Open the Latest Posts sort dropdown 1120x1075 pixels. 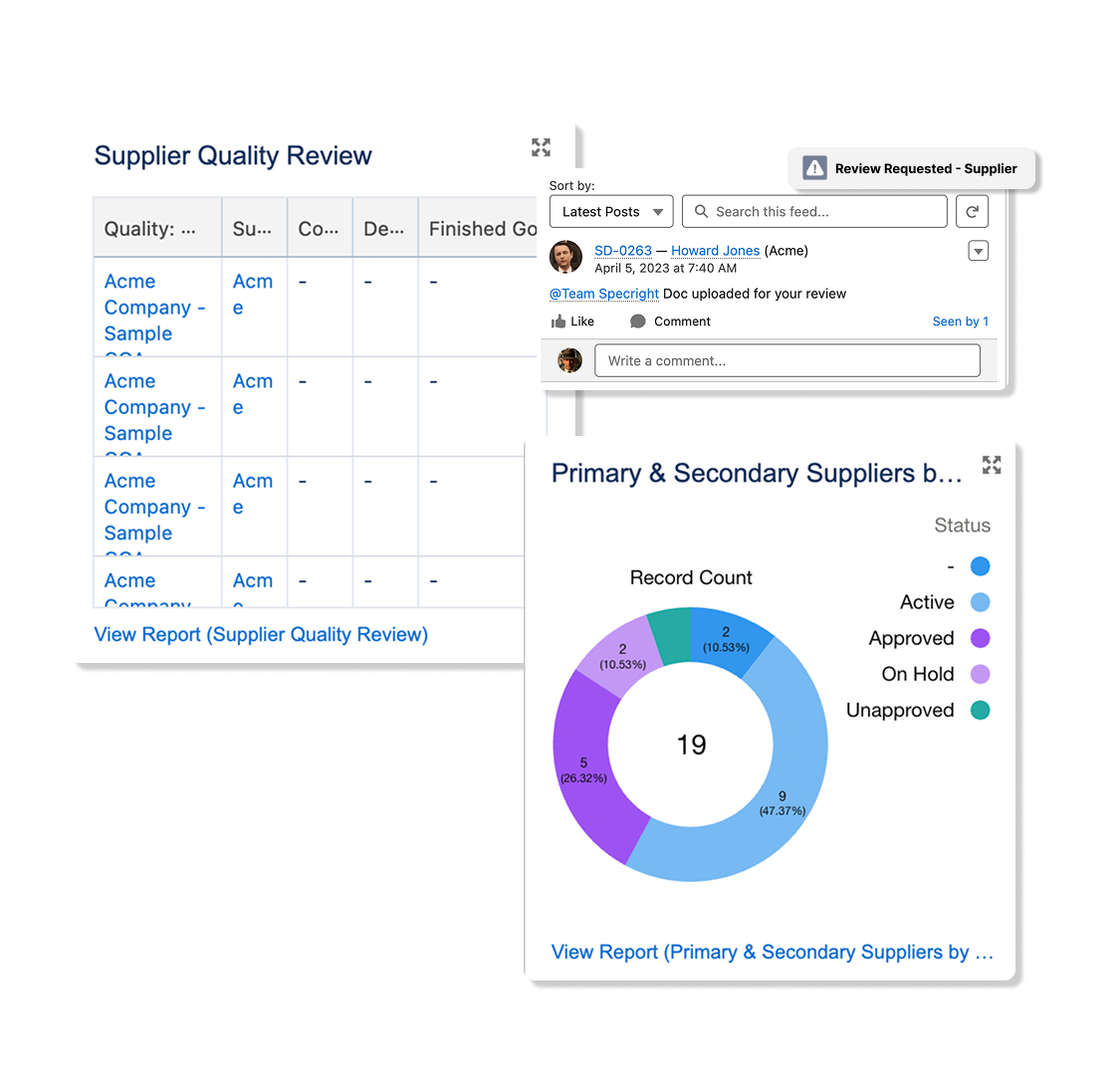pyautogui.click(x=611, y=211)
